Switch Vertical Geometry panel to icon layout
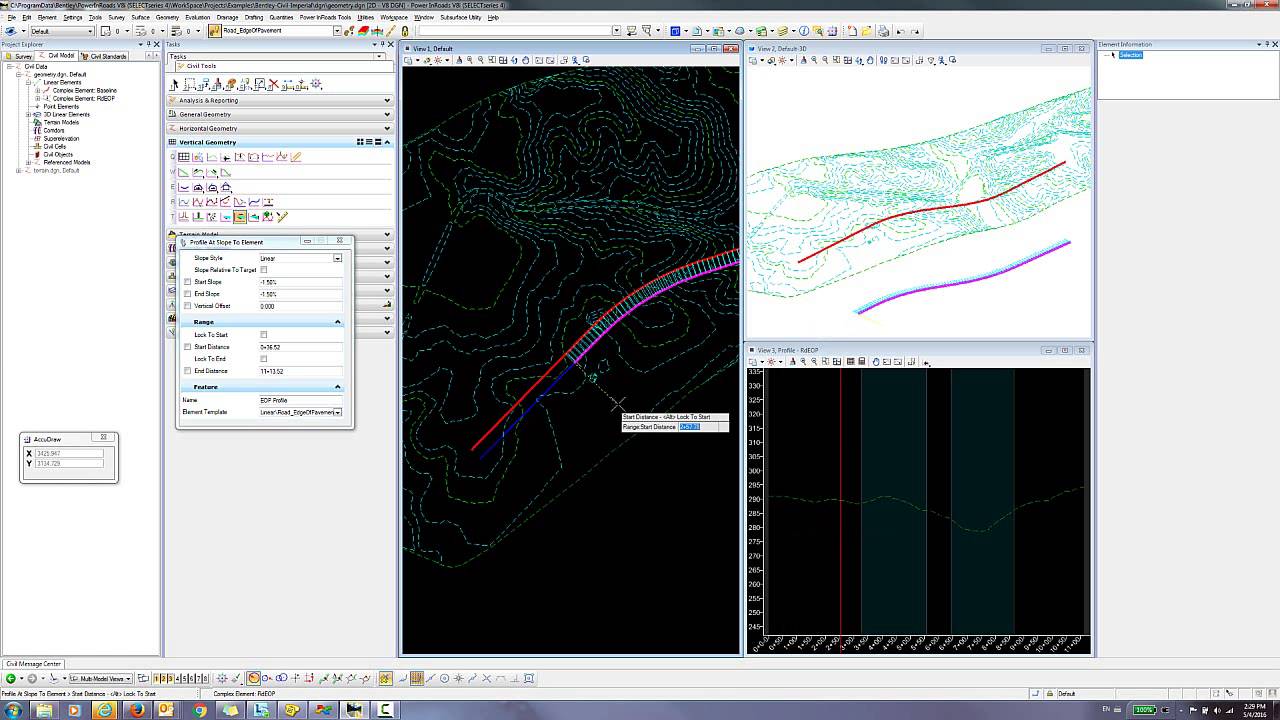The width and height of the screenshot is (1280, 720). pos(360,142)
